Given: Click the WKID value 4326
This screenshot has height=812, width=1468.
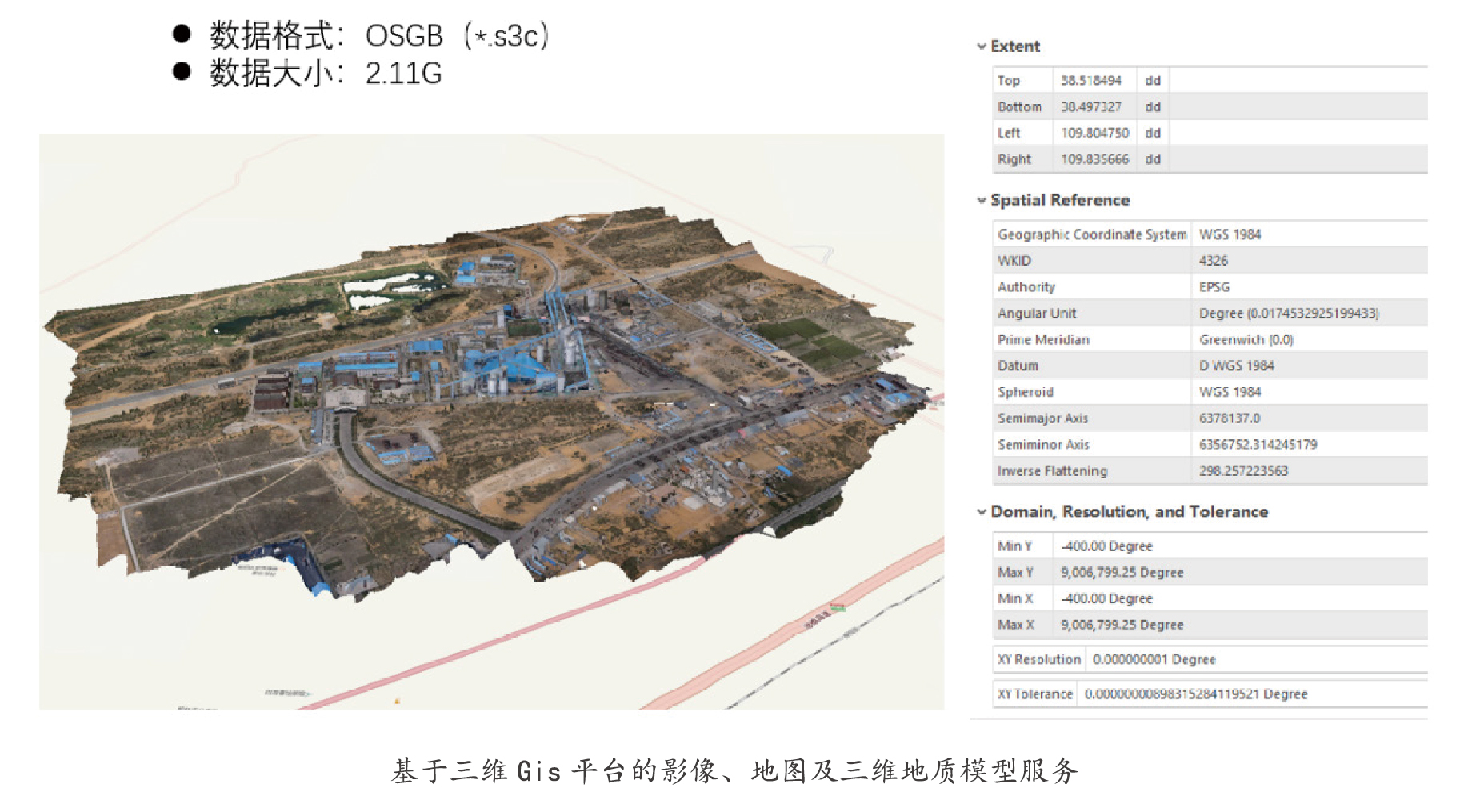Looking at the screenshot, I should pos(1213,261).
